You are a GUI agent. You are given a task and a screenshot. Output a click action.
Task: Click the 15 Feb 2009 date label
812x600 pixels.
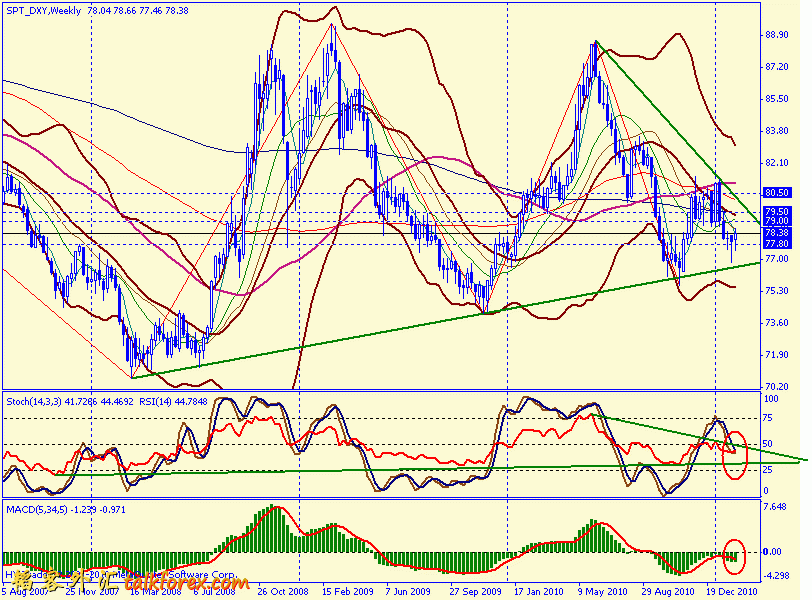tap(347, 592)
